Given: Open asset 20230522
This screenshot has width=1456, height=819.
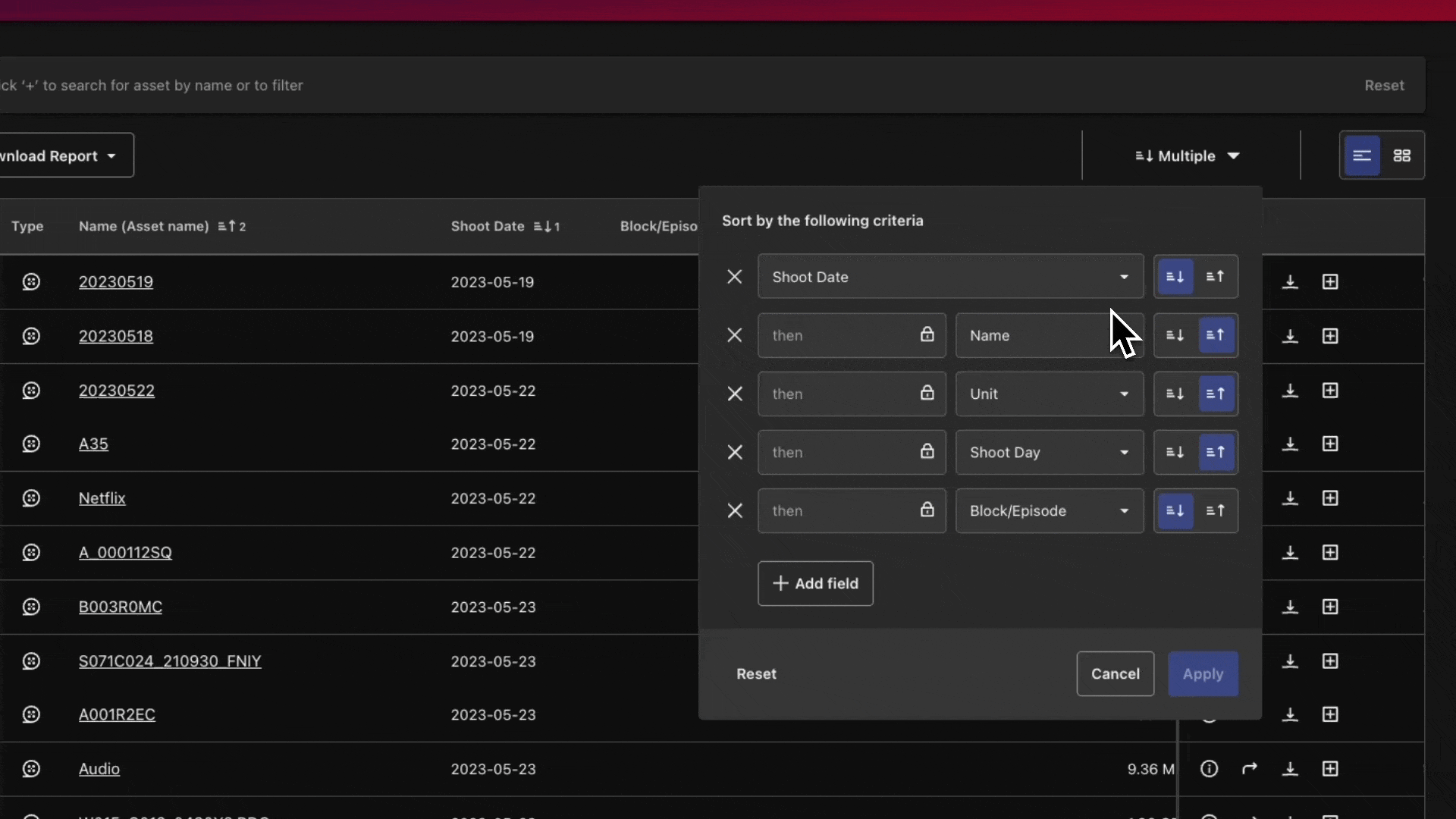Looking at the screenshot, I should [x=117, y=391].
